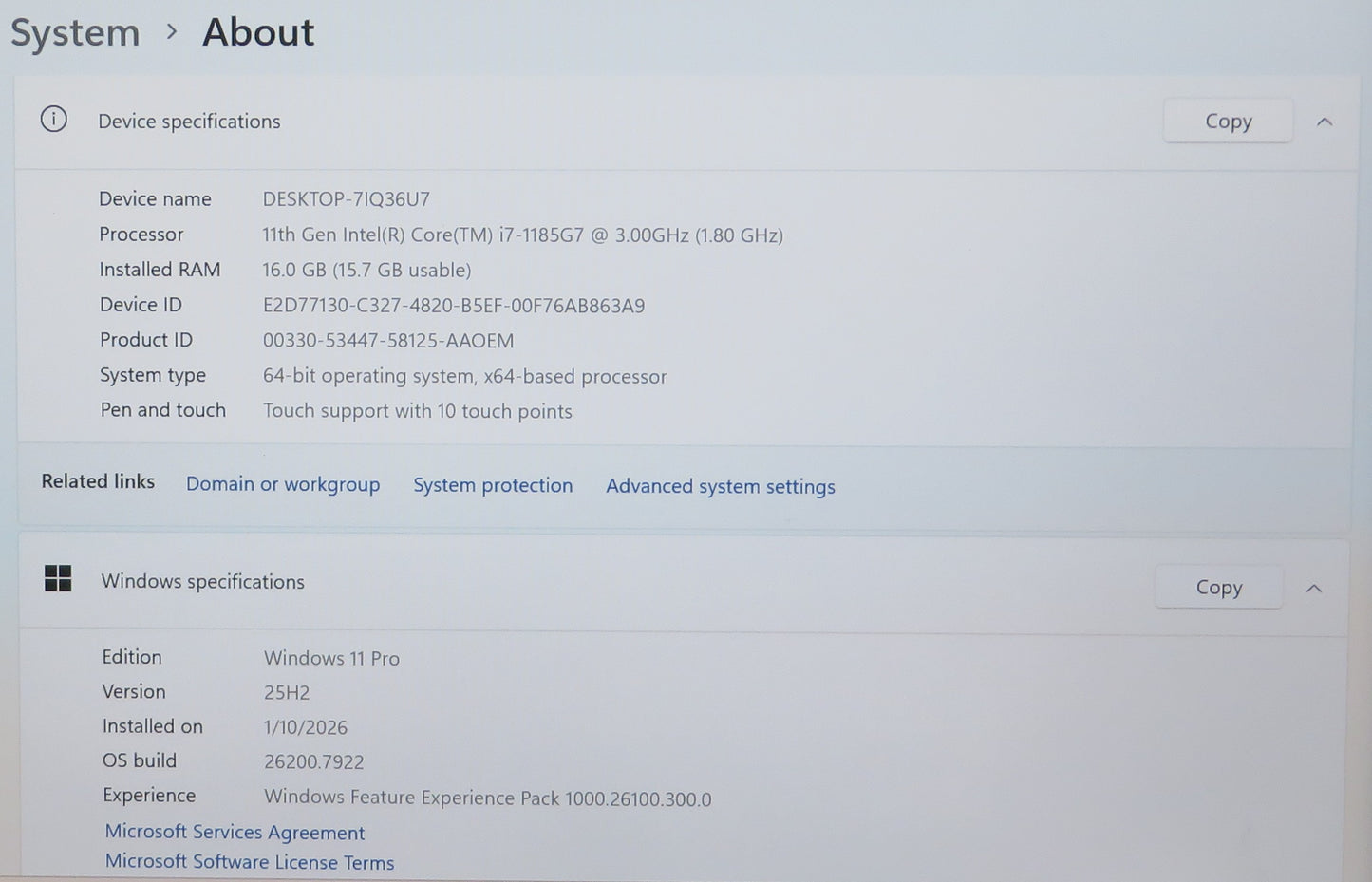Collapse the Windows specifications section
Viewport: 1372px width, 882px height.
[x=1314, y=589]
